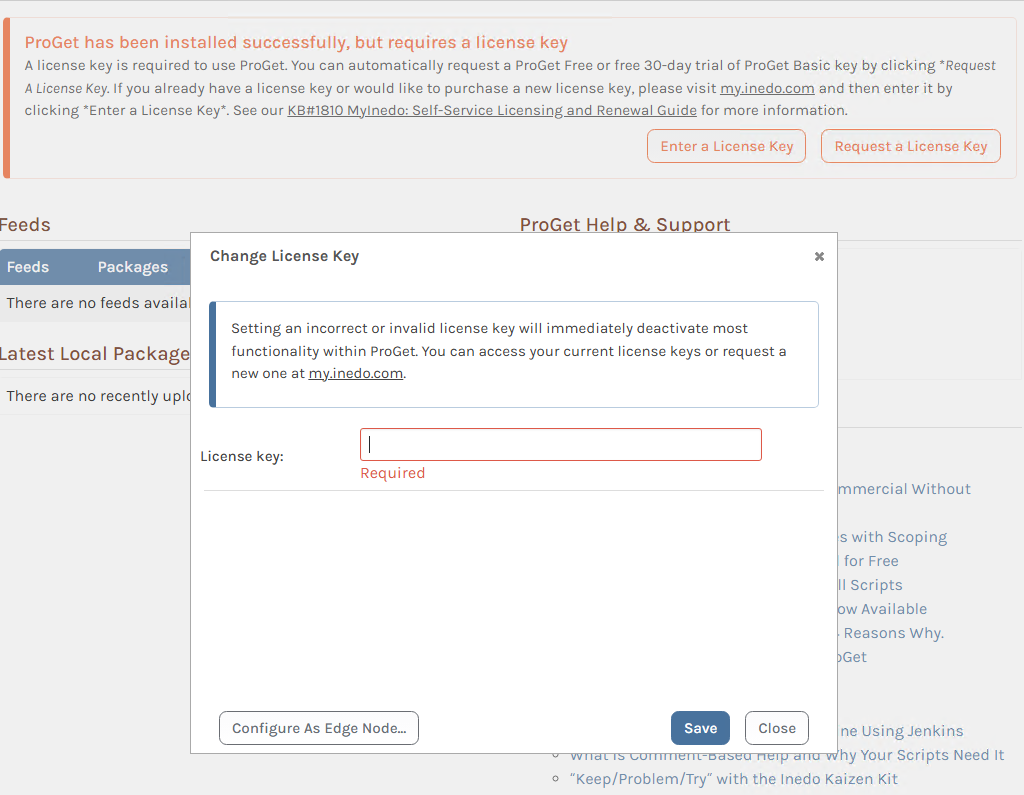The width and height of the screenshot is (1024, 795).
Task: Switch to the Feeds tab
Action: 28,267
